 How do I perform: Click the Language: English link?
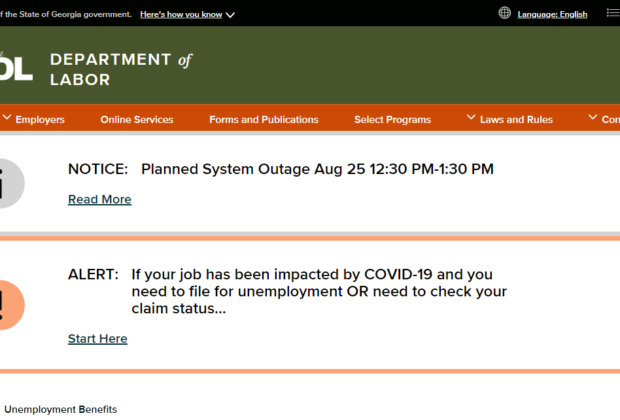tap(552, 14)
